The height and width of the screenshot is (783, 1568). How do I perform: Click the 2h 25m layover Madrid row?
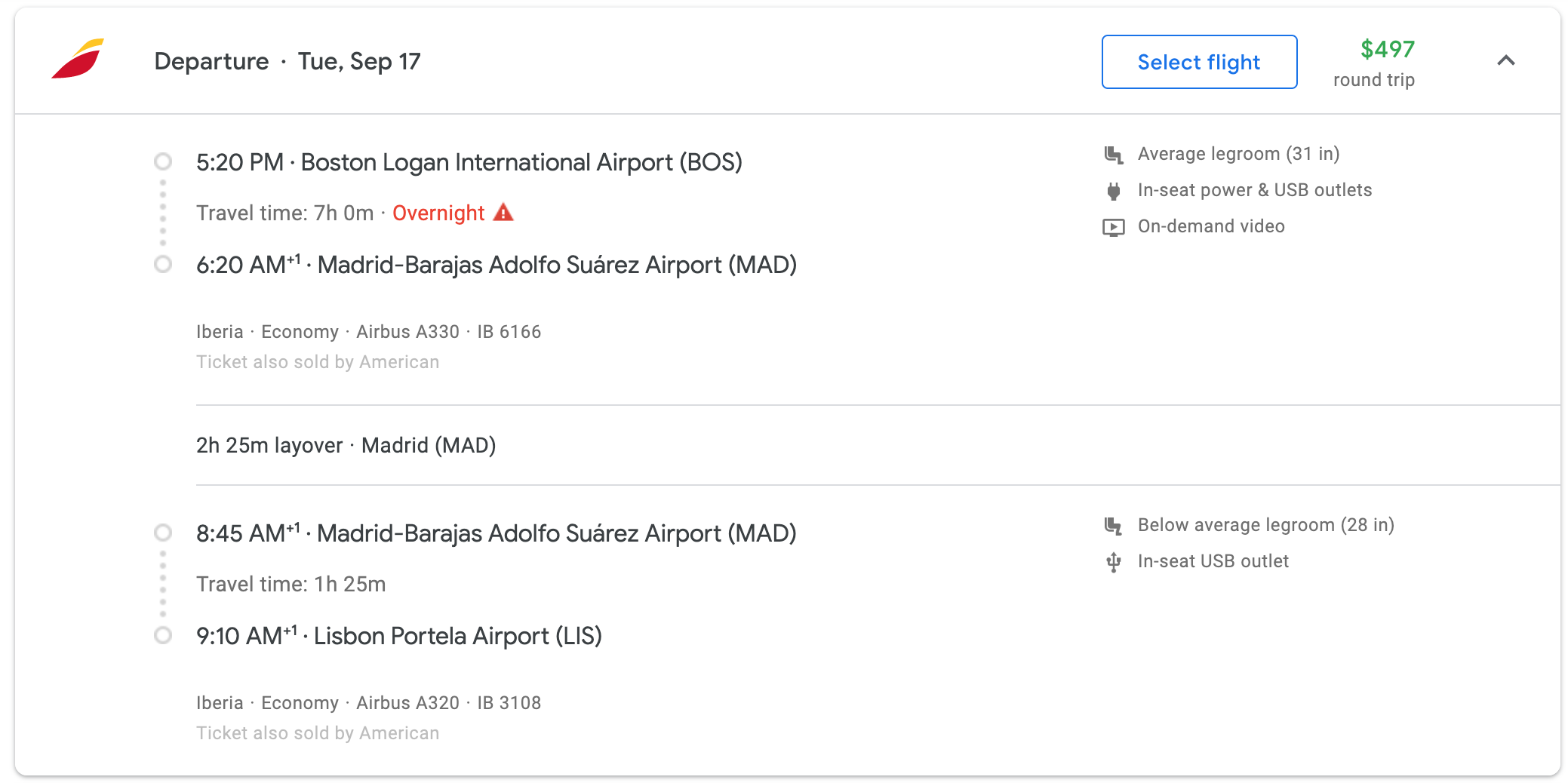point(878,445)
